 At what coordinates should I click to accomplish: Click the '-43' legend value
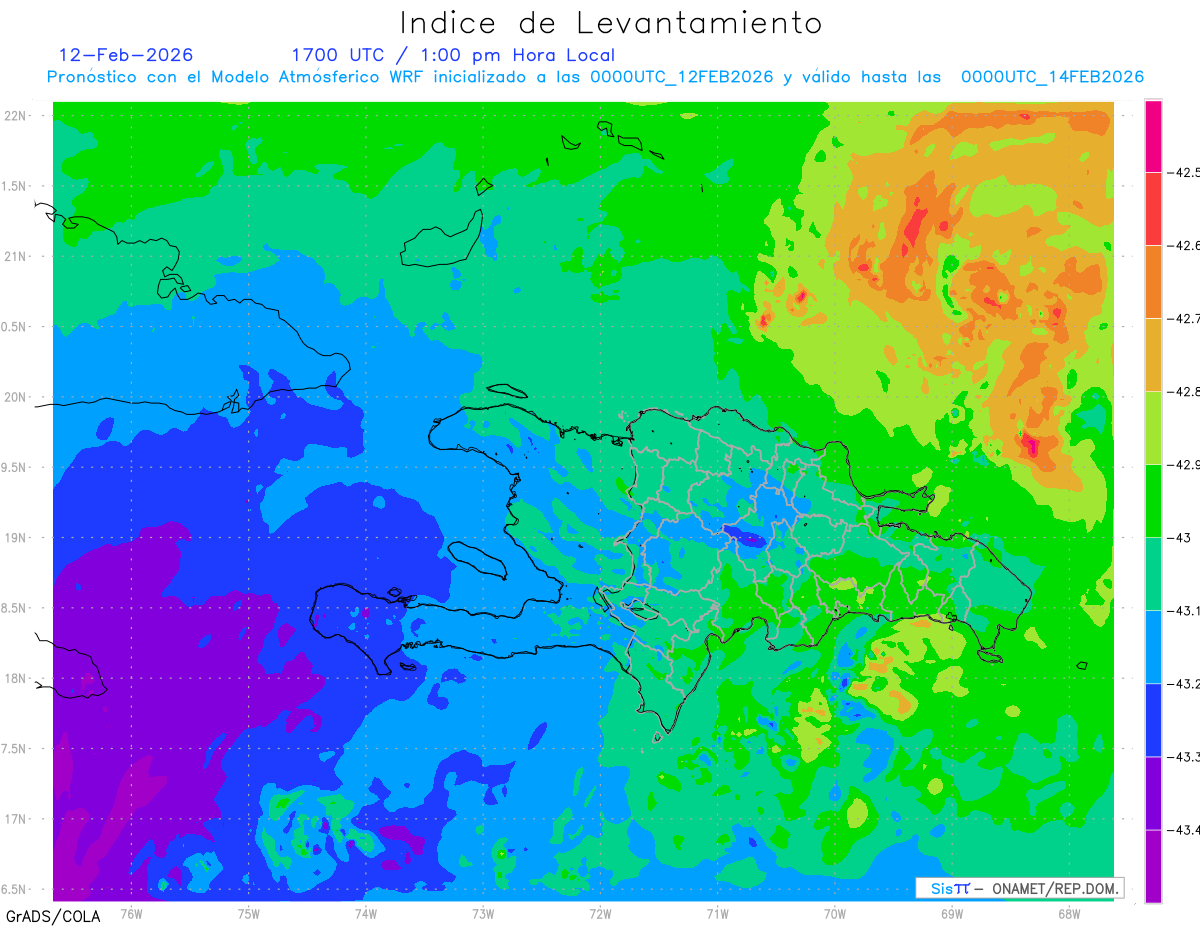pos(1179,538)
